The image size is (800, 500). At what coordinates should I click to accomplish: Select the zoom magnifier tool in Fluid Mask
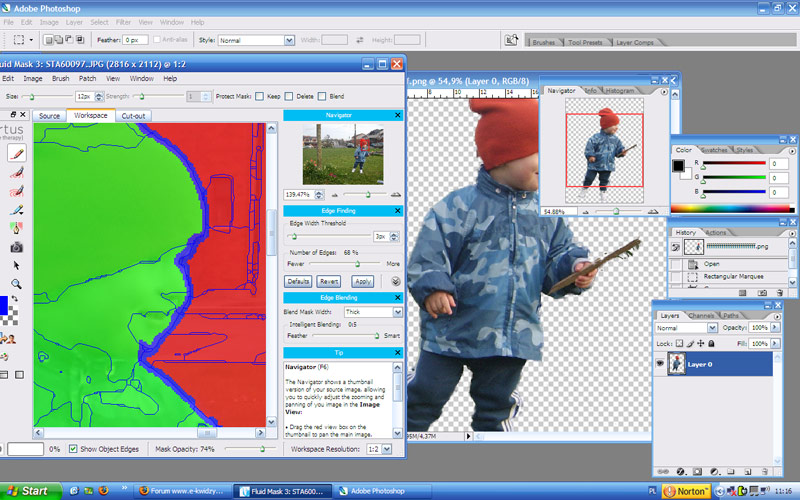tap(16, 284)
